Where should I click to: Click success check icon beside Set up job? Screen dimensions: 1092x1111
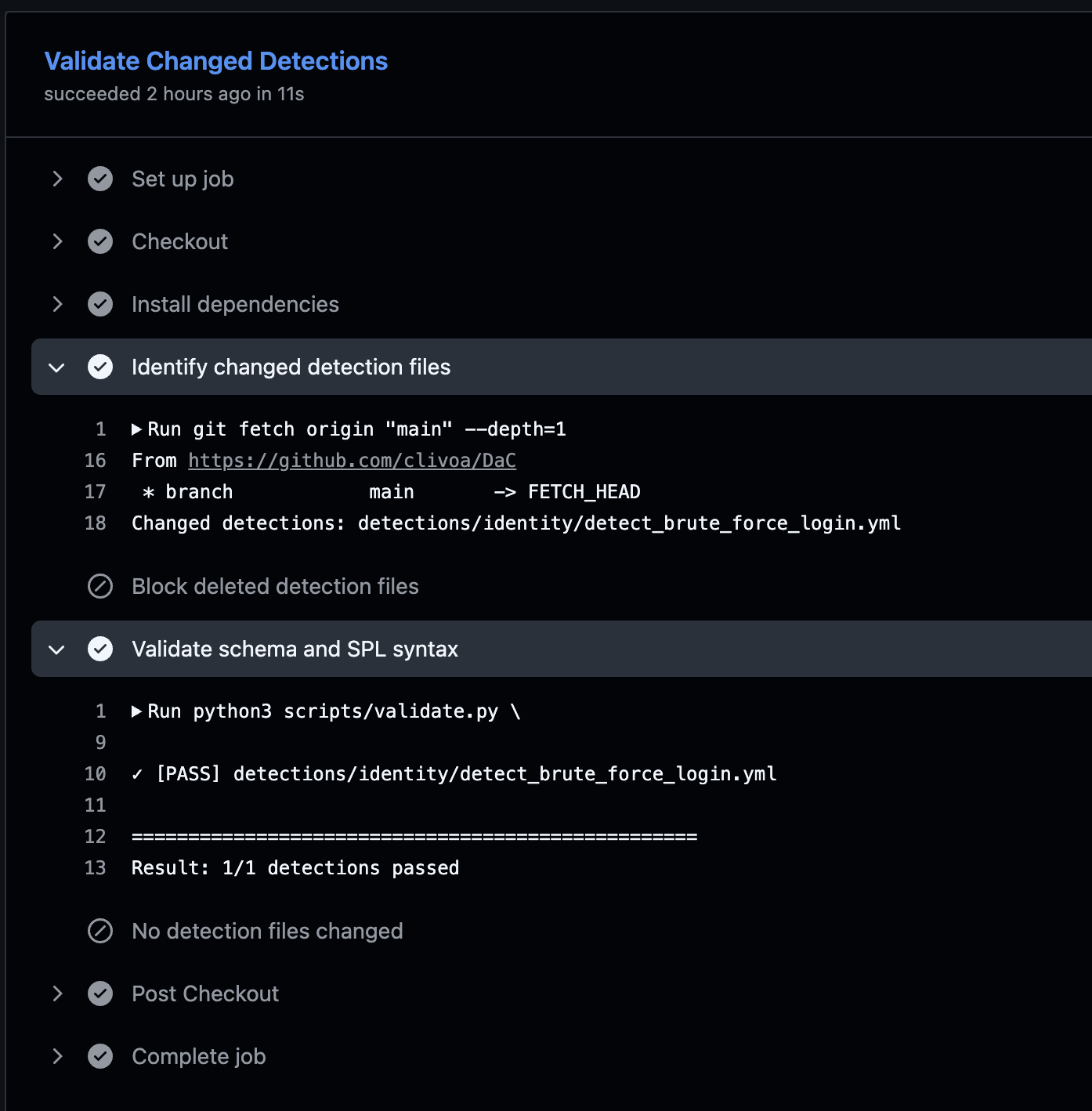pos(100,179)
